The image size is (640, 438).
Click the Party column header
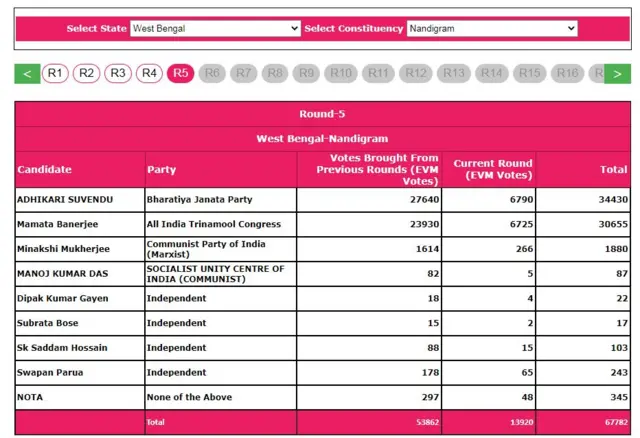coord(162,170)
